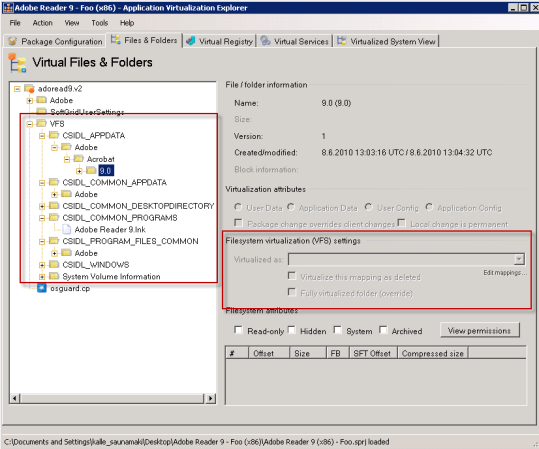Image resolution: width=539 pixels, height=449 pixels.
Task: Toggle the Hidden attribute checkbox
Action: [292, 330]
